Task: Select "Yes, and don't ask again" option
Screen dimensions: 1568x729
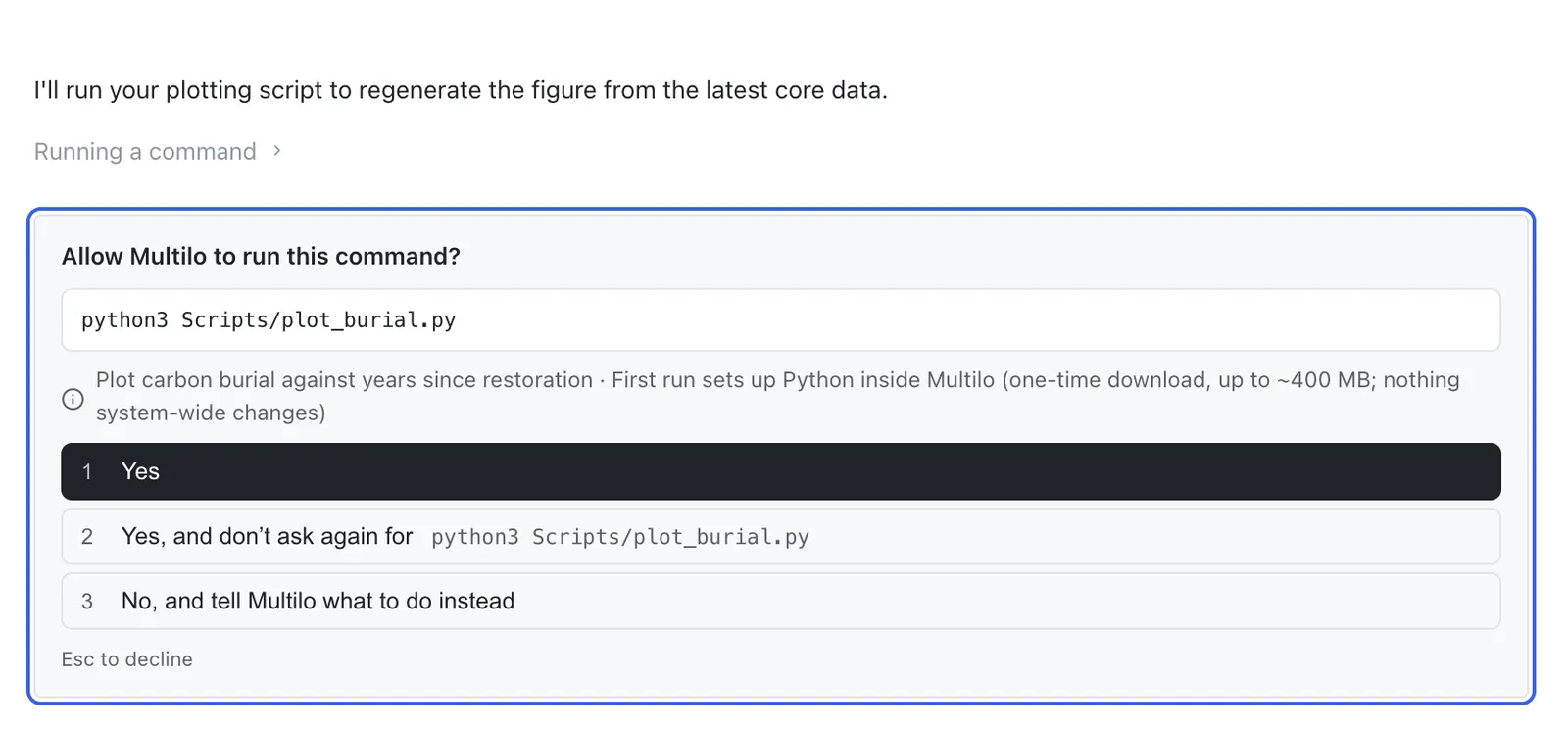Action: [x=781, y=536]
